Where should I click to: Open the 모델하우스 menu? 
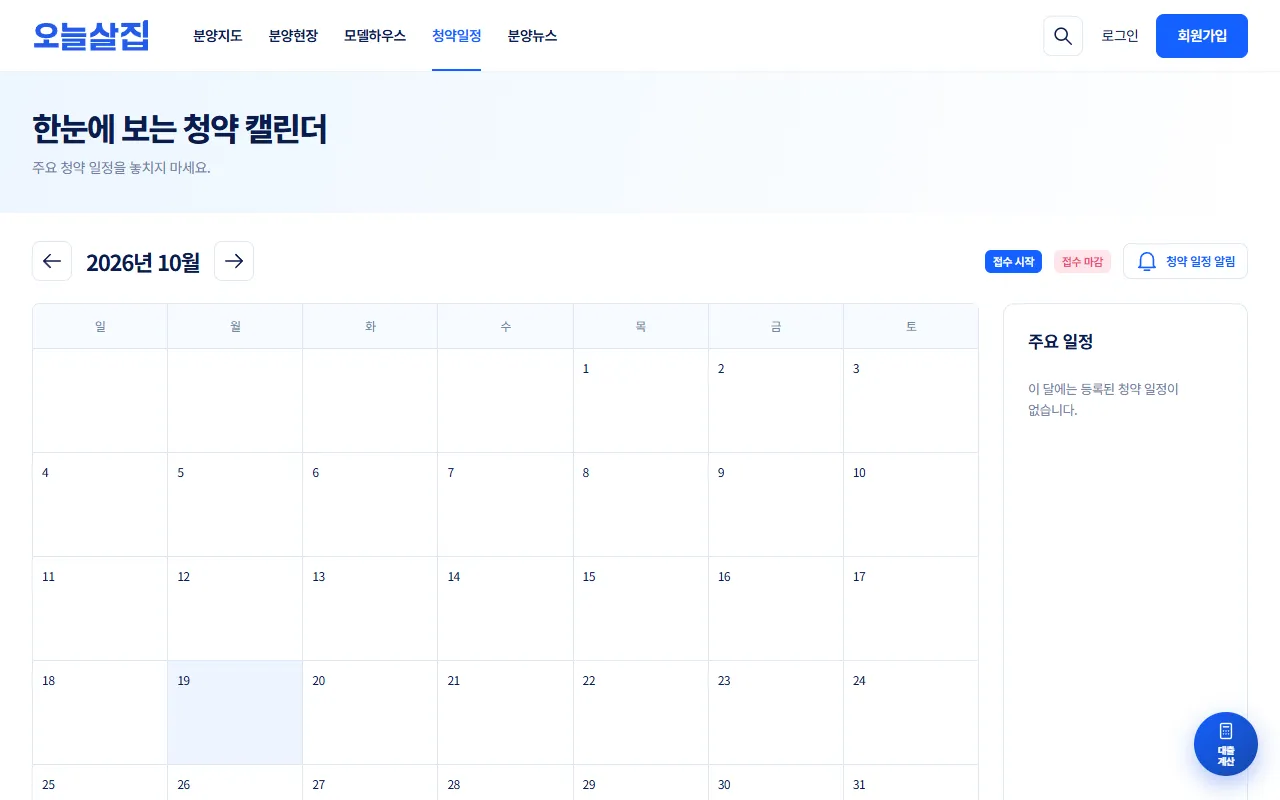(x=375, y=36)
